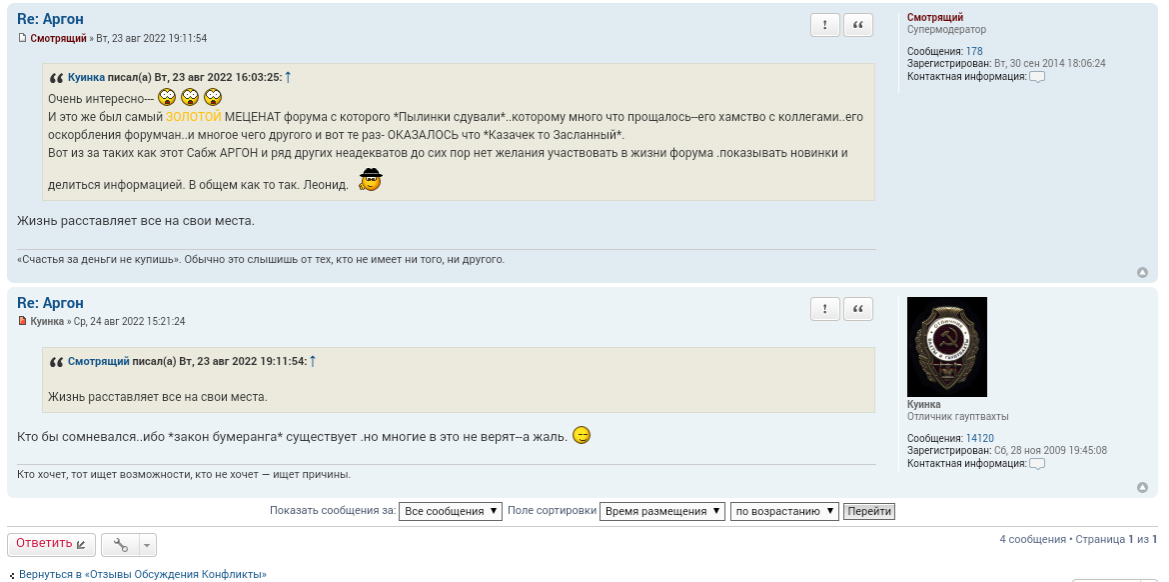Open the по возрастанию sort order dropdown
Screen dimensions: 1169x582
784,512
